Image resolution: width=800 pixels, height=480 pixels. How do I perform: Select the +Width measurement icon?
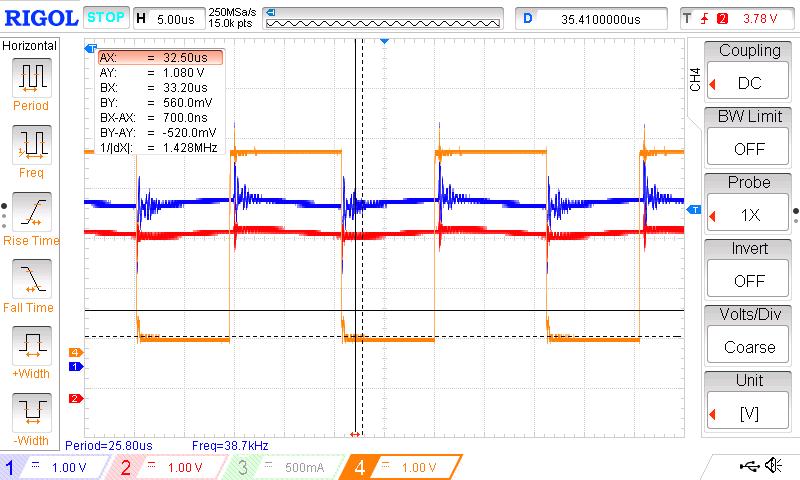click(x=32, y=345)
